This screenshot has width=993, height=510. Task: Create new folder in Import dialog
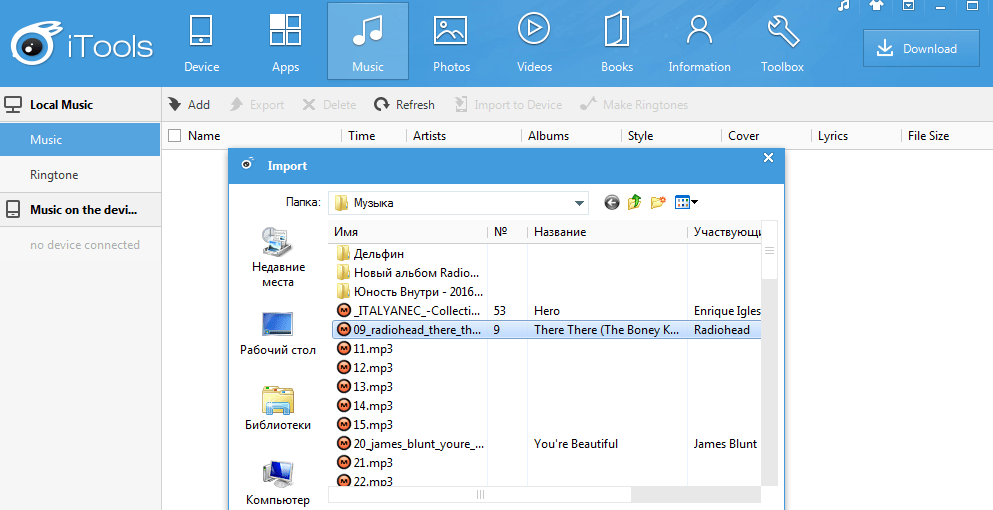pyautogui.click(x=658, y=203)
